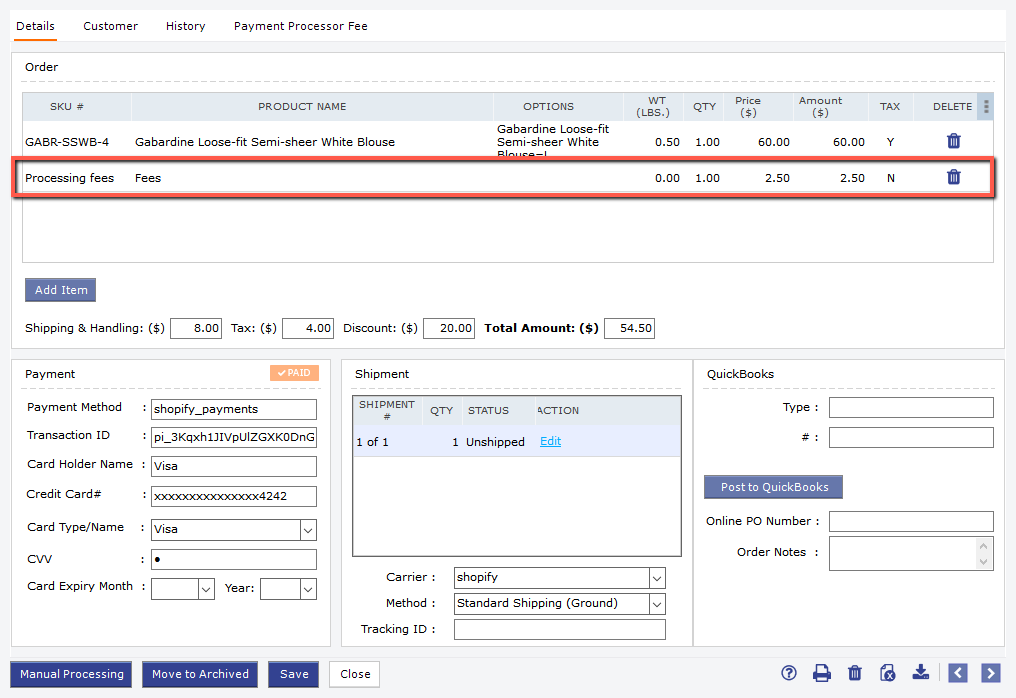The width and height of the screenshot is (1016, 698).
Task: Focus the Tax amount field
Action: tap(308, 329)
